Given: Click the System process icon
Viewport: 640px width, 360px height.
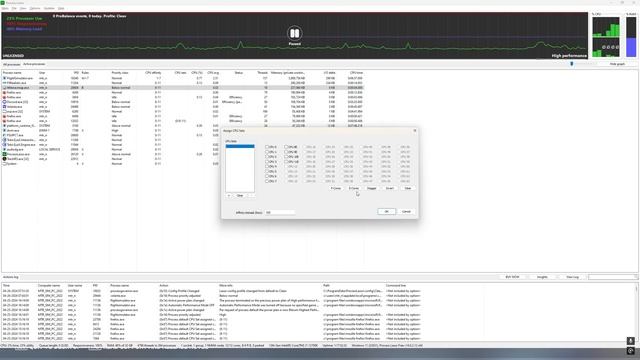Looking at the screenshot, I should tap(4, 164).
